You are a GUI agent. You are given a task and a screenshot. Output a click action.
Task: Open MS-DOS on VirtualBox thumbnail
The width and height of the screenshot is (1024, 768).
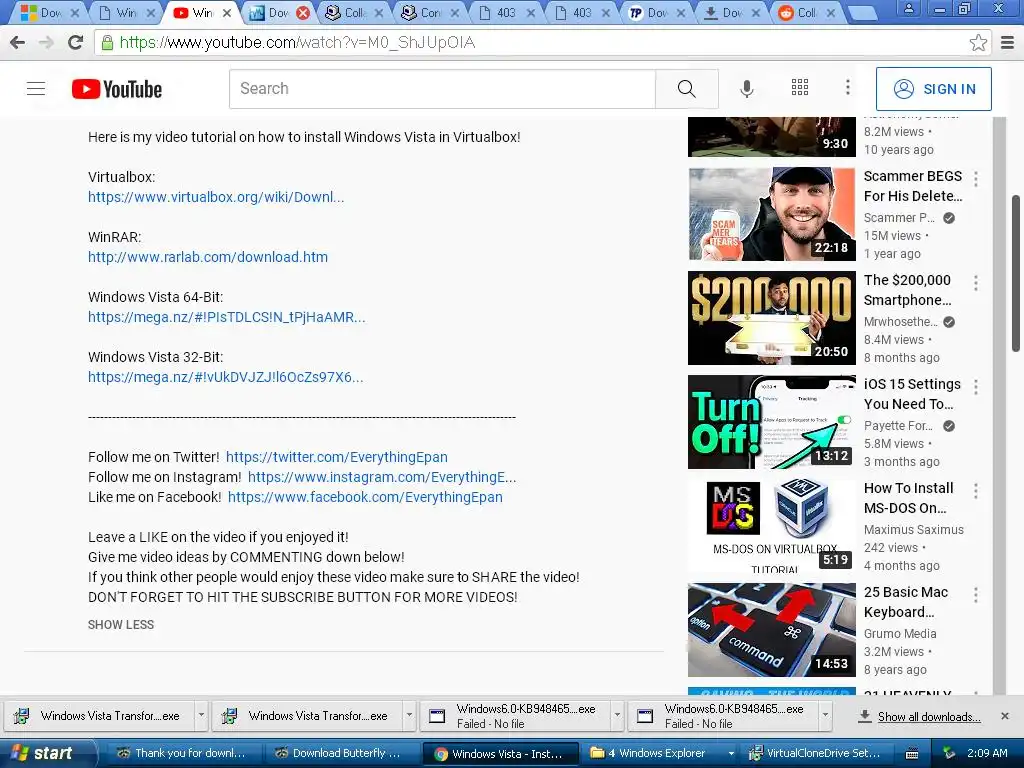pos(771,526)
